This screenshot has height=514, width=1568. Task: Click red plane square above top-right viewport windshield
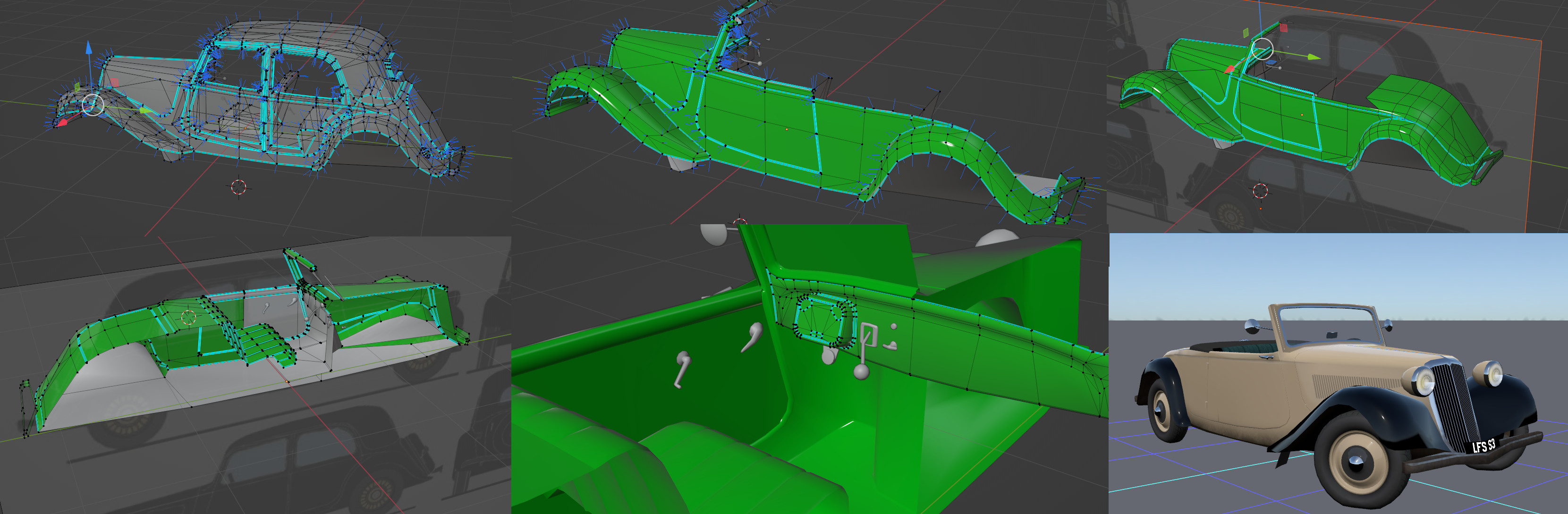1284,28
